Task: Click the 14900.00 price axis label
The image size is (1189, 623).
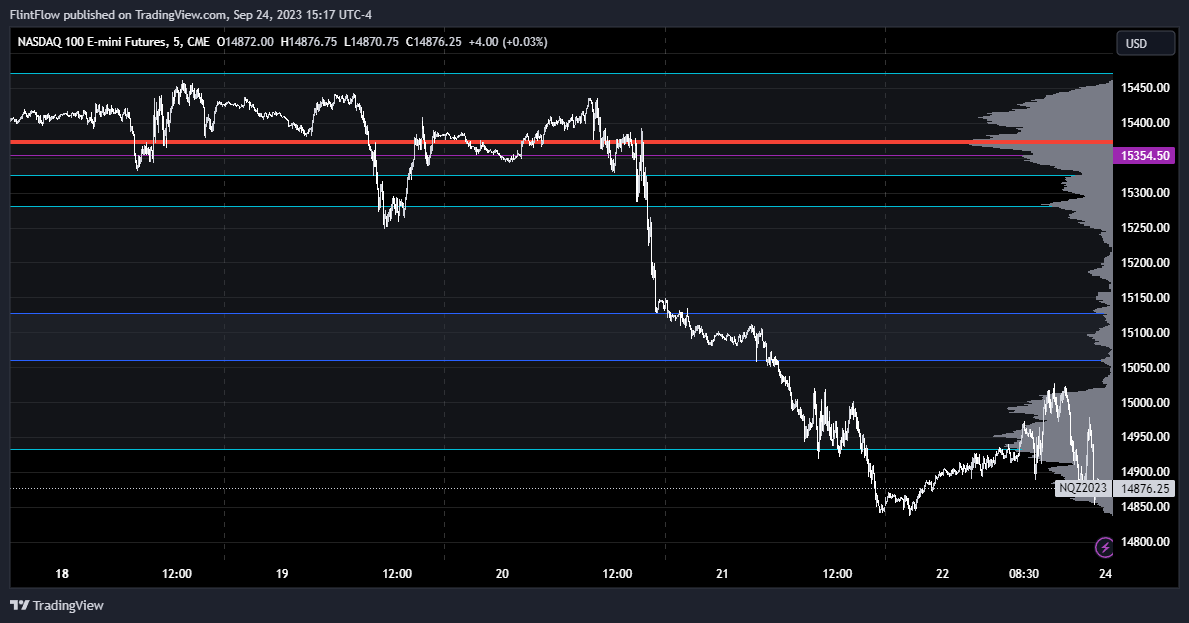Action: click(x=1145, y=471)
